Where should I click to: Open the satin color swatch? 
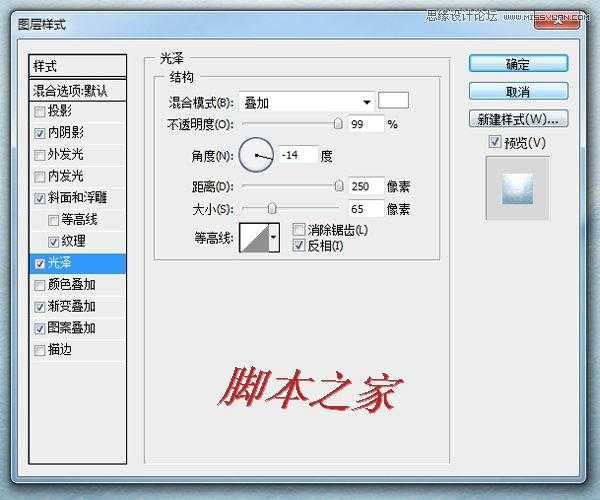[x=393, y=101]
